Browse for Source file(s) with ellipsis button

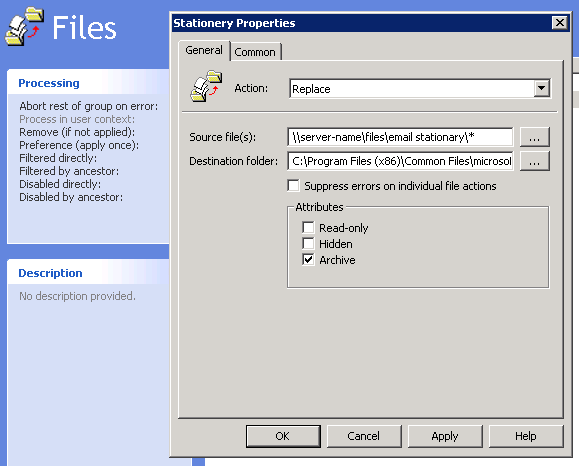click(534, 137)
